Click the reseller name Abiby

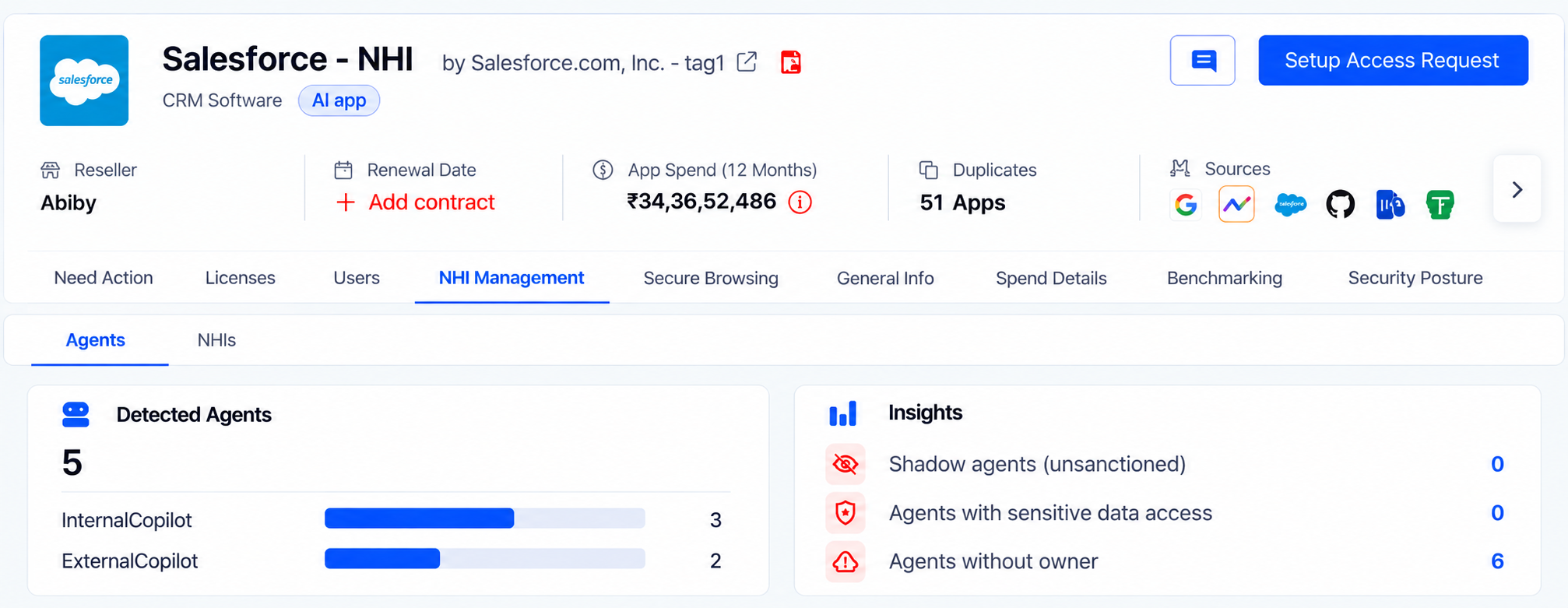click(x=69, y=203)
